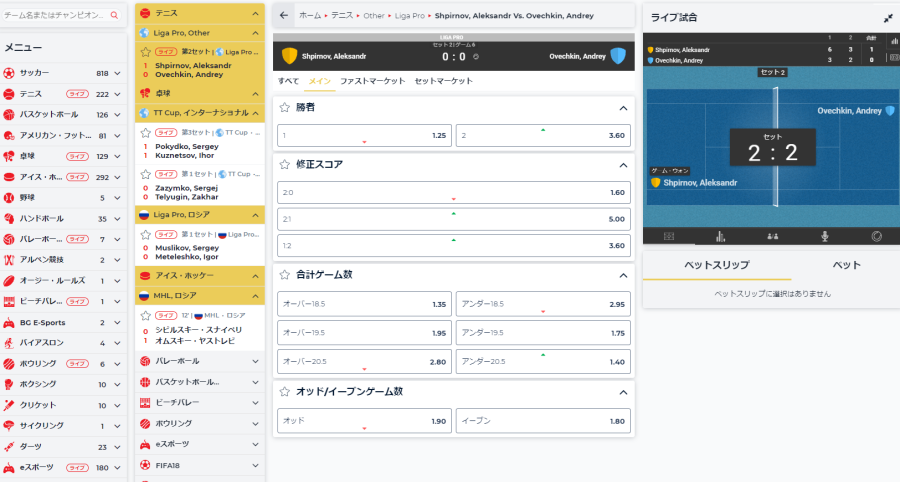The width and height of the screenshot is (900, 482).
Task: Switch to the ファストマーケット tab
Action: [373, 81]
